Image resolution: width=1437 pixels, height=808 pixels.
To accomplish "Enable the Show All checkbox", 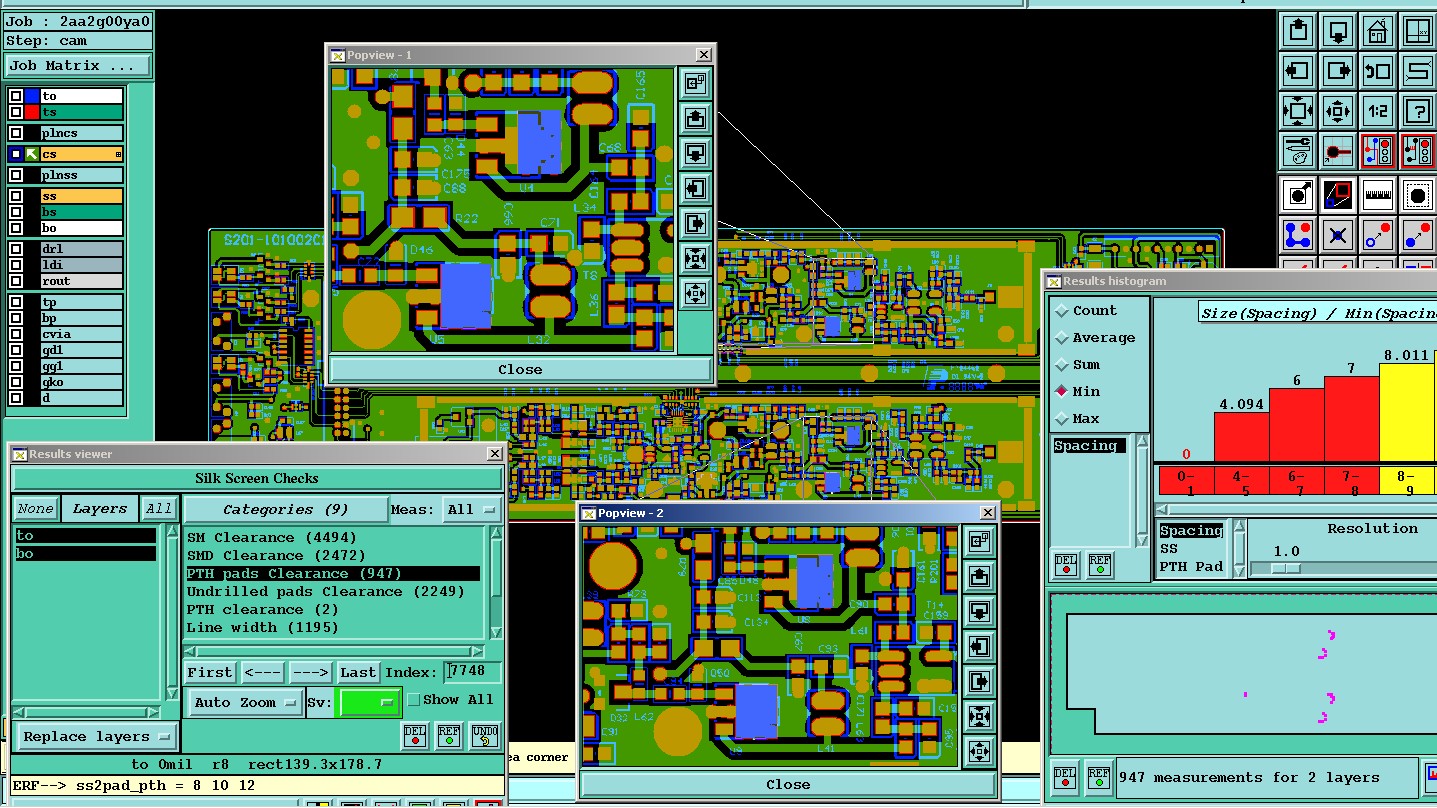I will click(x=414, y=700).
